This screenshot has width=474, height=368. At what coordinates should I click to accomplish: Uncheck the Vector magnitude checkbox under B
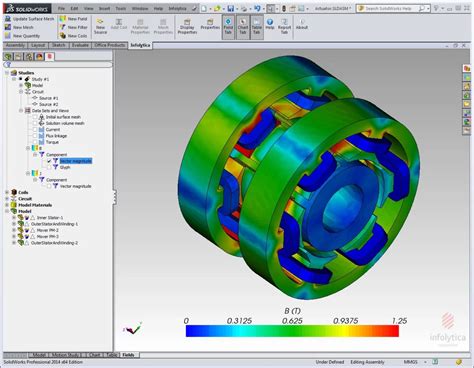pyautogui.click(x=49, y=161)
